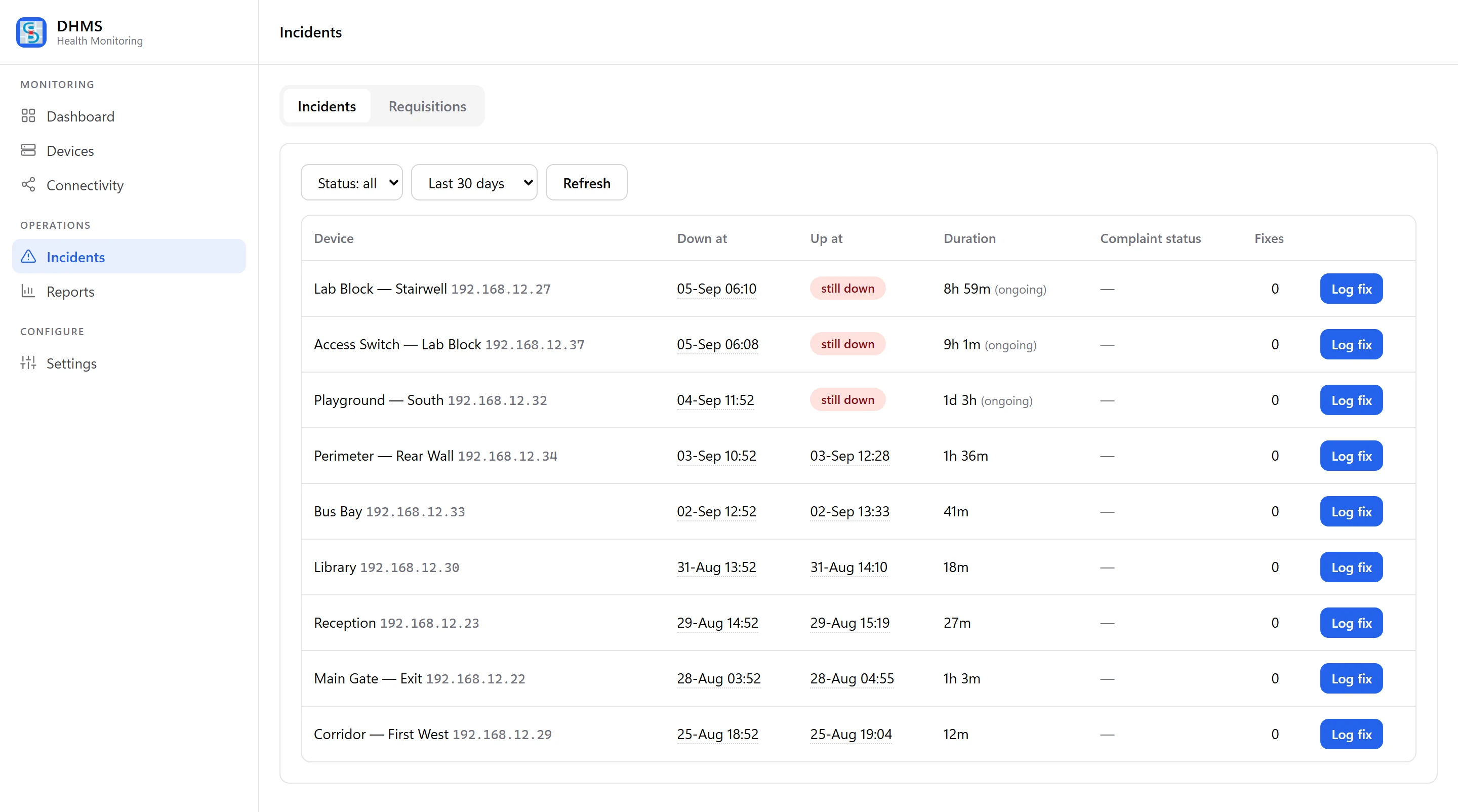Click the still down badge for Playground — South
The image size is (1458, 812).
point(847,399)
